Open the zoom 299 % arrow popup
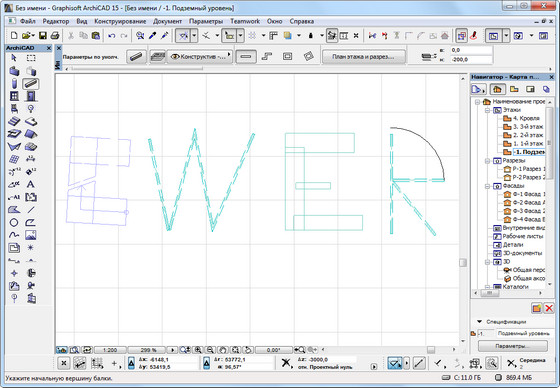Viewport: 560px width, 388px height. tap(172, 350)
